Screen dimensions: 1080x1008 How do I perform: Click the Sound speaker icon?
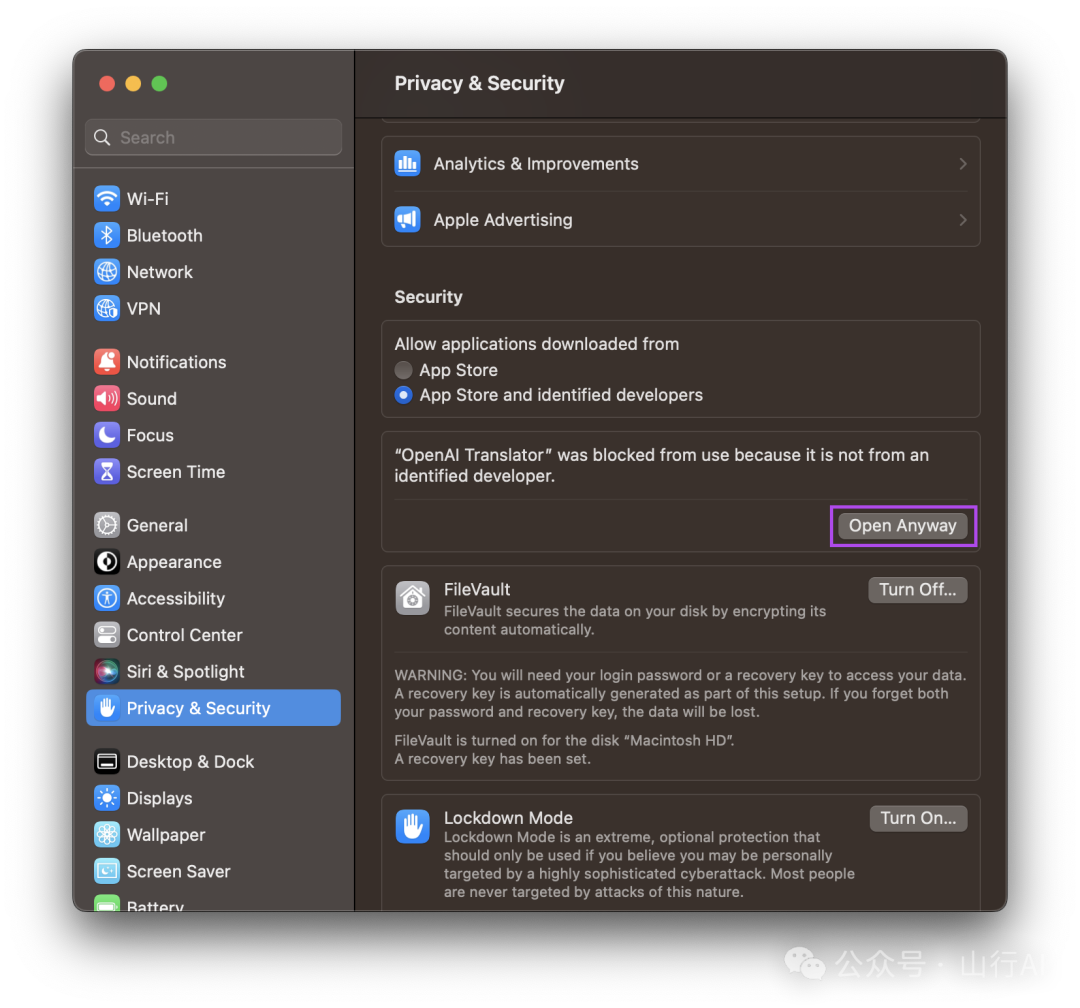click(x=107, y=398)
